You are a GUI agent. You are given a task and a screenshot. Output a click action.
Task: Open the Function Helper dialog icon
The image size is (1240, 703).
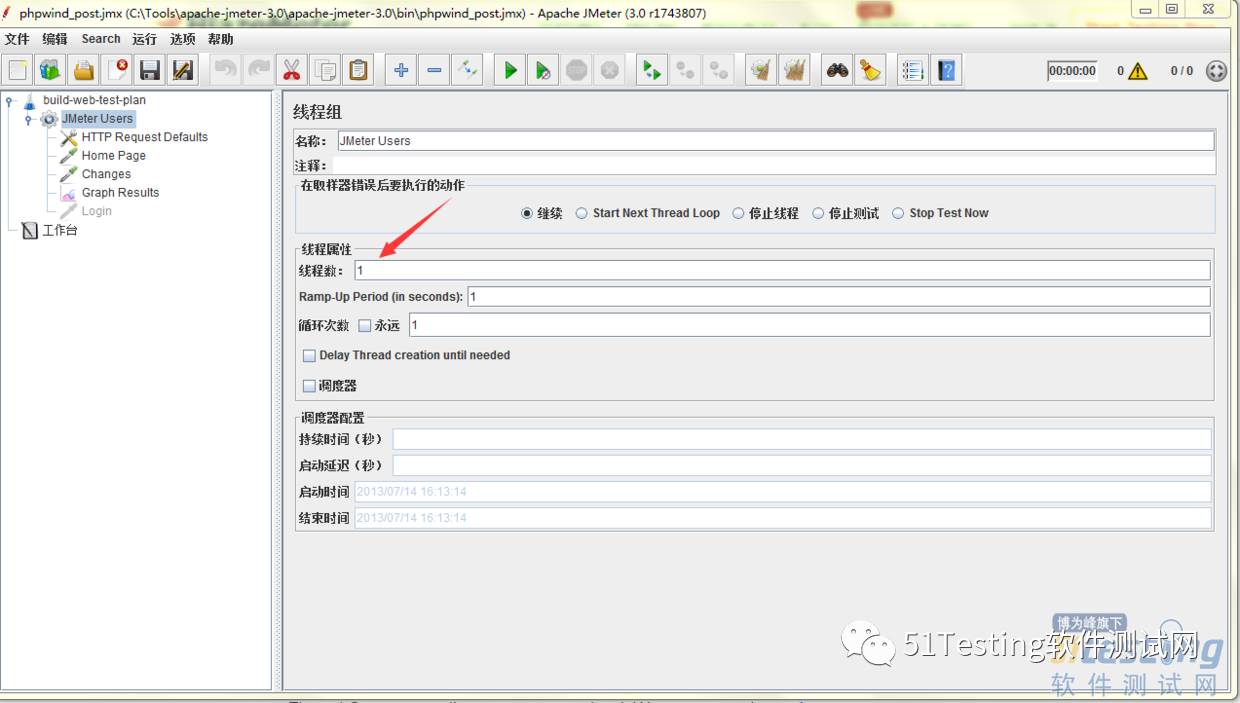click(x=912, y=70)
